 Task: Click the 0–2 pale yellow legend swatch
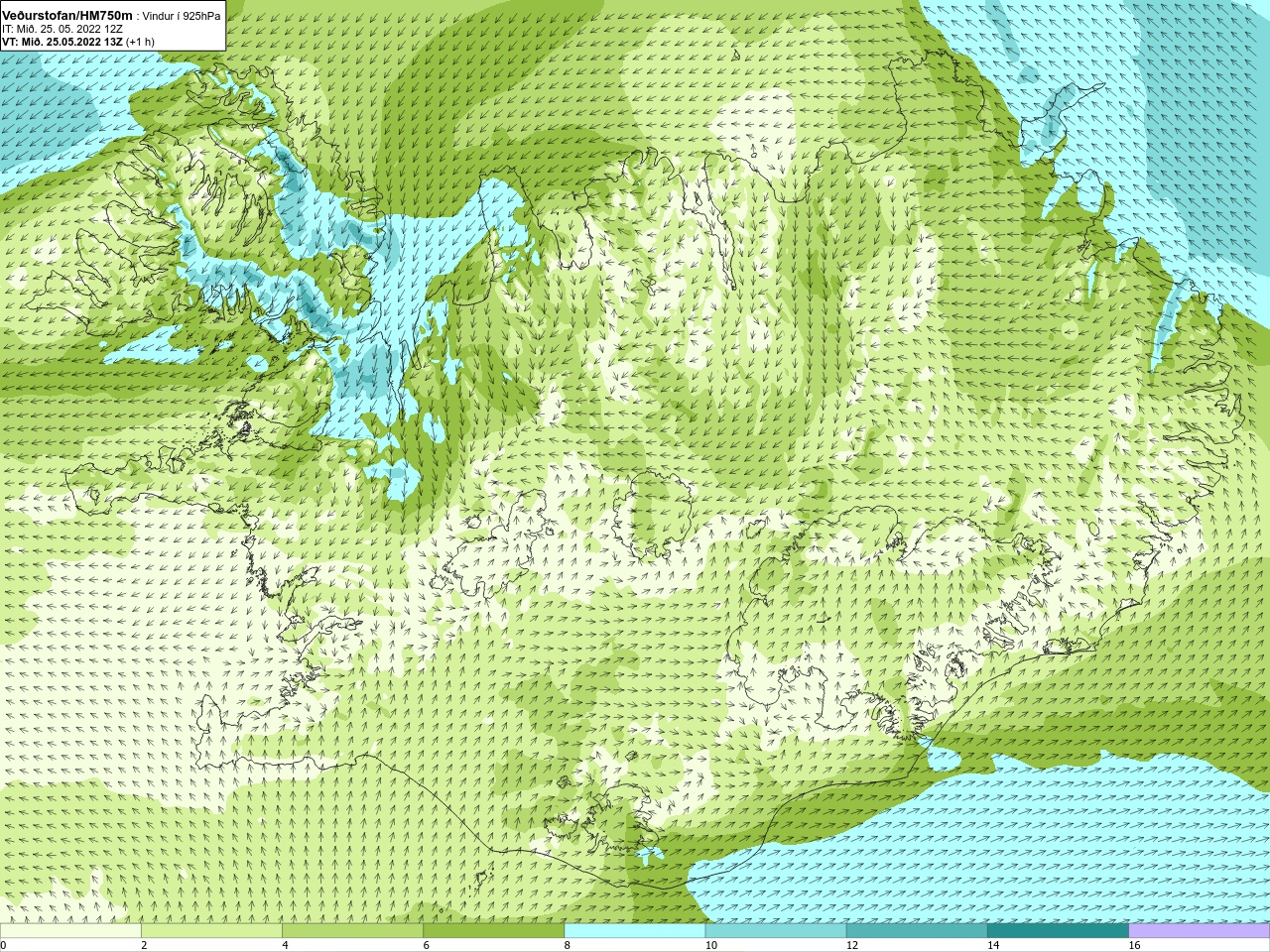(x=70, y=930)
